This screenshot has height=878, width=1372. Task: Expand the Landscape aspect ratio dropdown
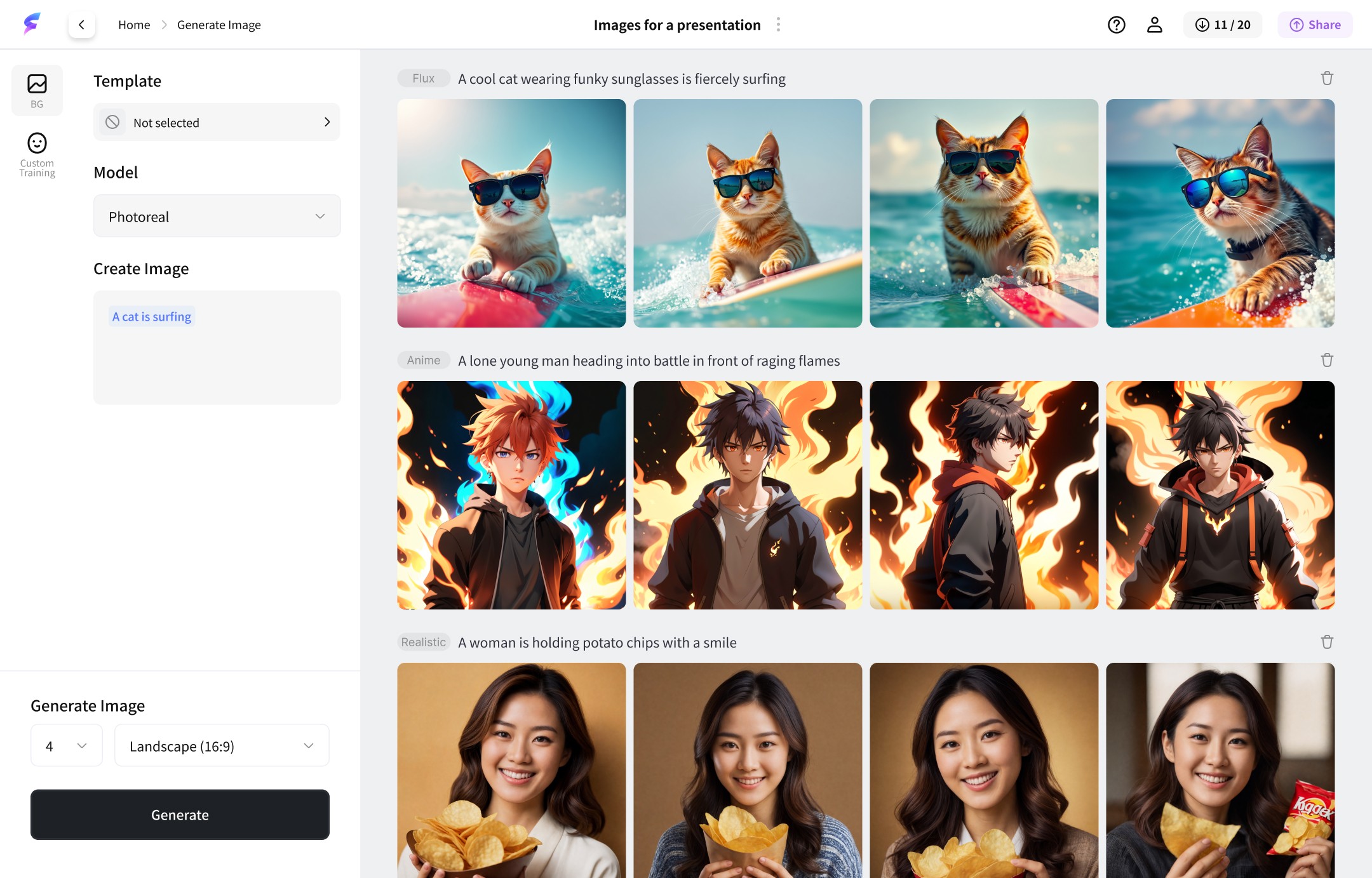[221, 745]
